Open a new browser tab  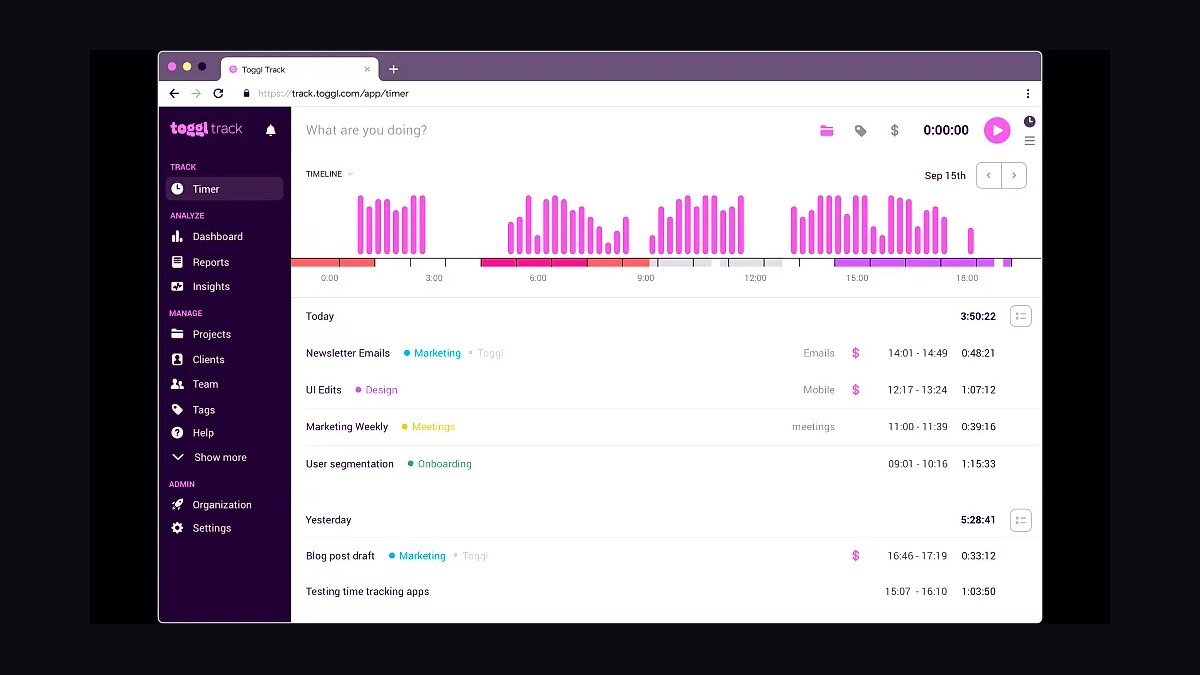pos(394,69)
